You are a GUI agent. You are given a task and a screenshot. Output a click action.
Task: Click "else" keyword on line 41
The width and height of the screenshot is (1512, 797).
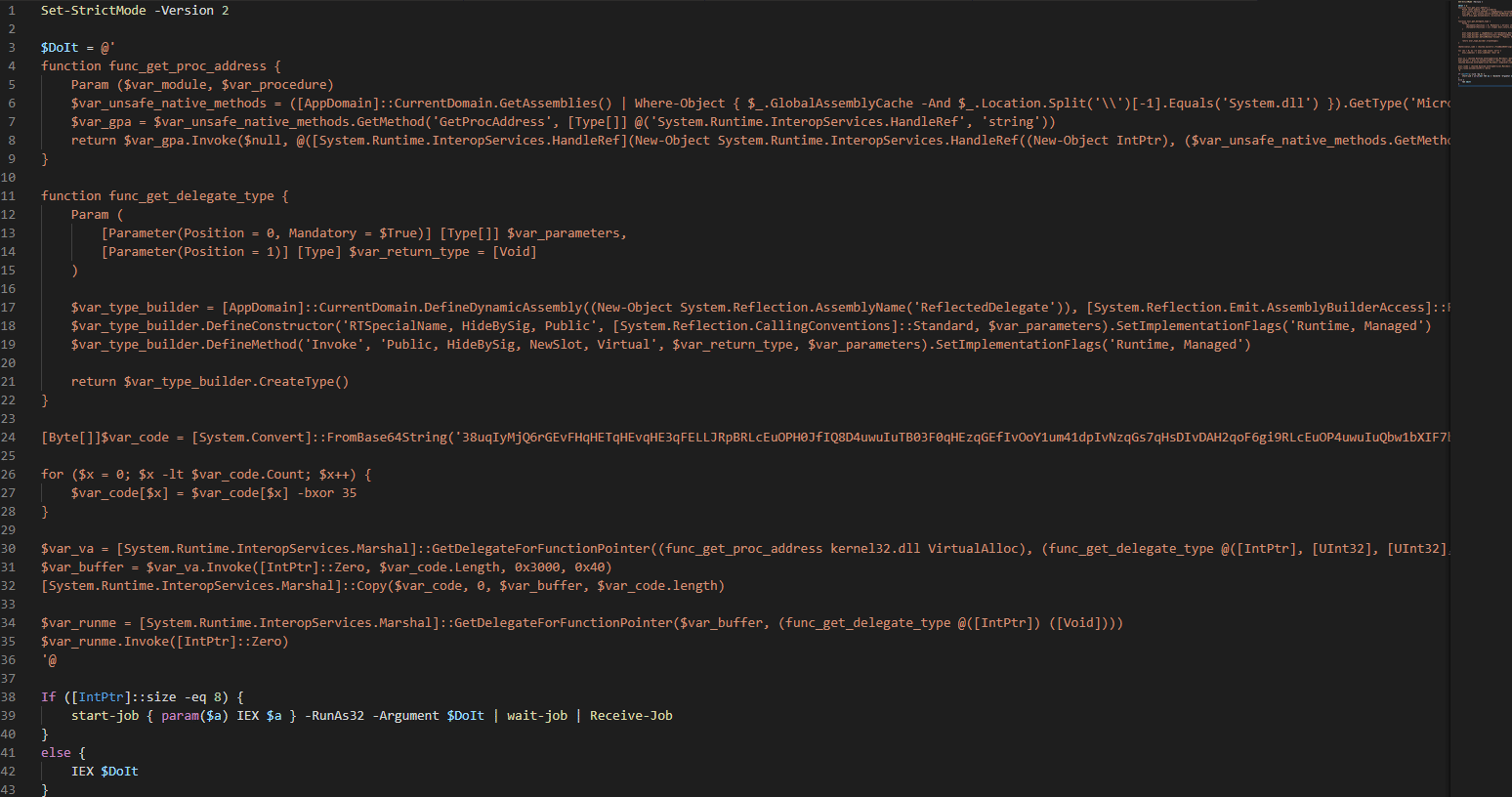56,753
